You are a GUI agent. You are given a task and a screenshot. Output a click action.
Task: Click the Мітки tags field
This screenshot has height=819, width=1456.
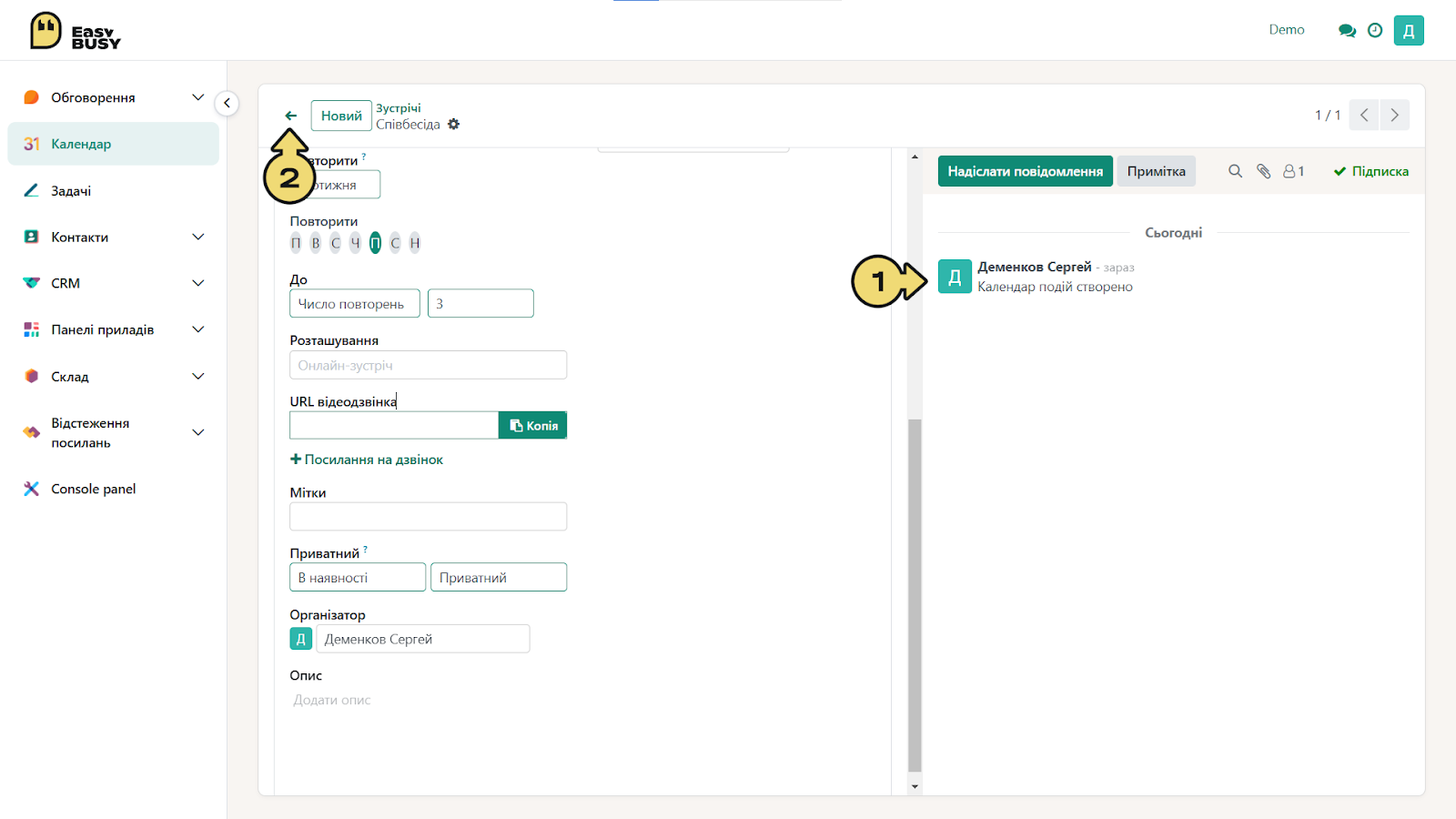[429, 517]
